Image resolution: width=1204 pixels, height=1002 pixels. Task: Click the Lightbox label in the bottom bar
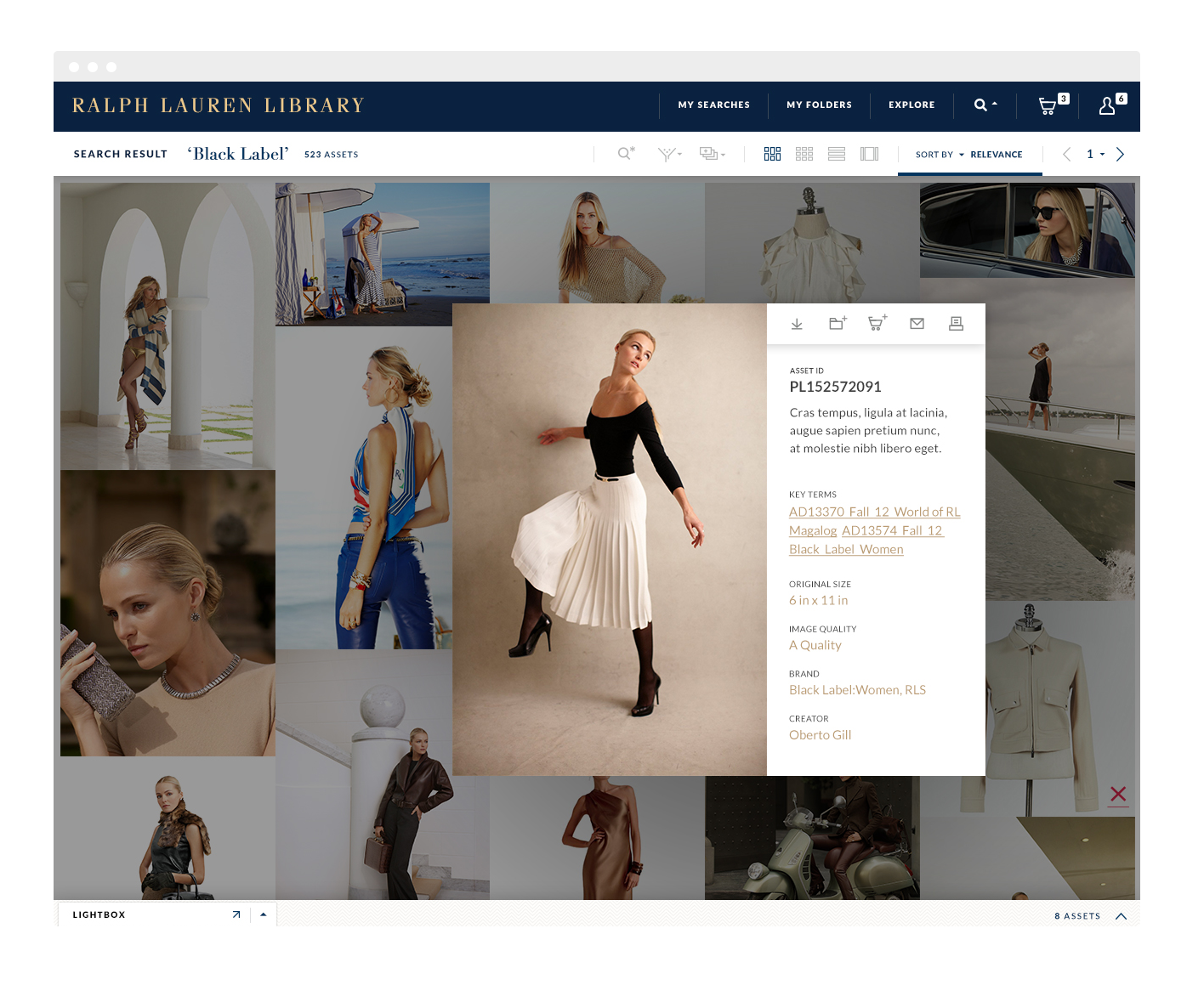99,915
